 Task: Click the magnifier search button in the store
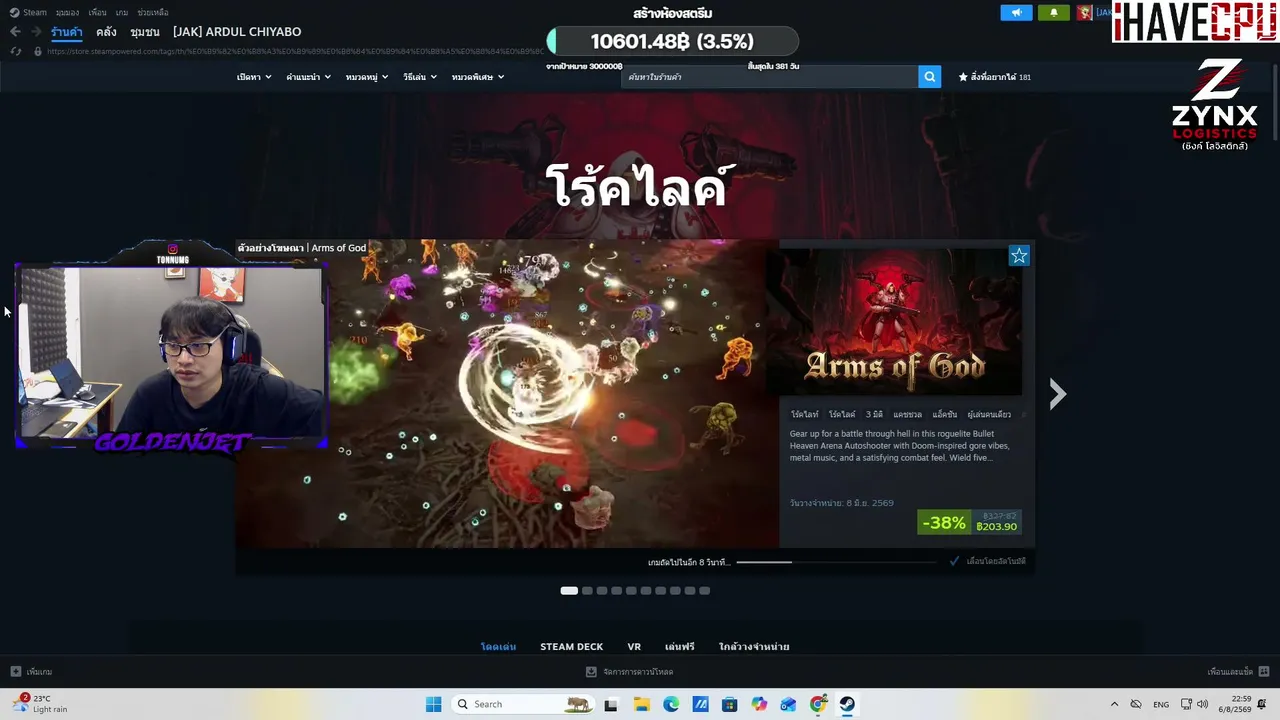point(930,77)
